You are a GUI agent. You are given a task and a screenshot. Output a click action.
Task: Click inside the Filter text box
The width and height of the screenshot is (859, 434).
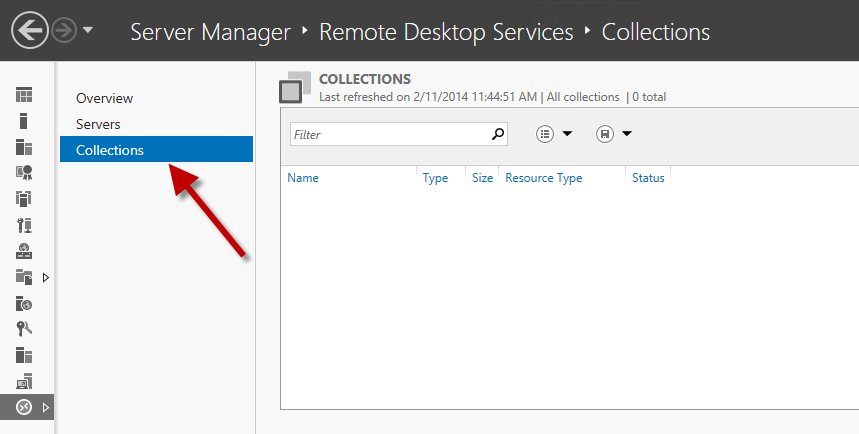(x=388, y=134)
